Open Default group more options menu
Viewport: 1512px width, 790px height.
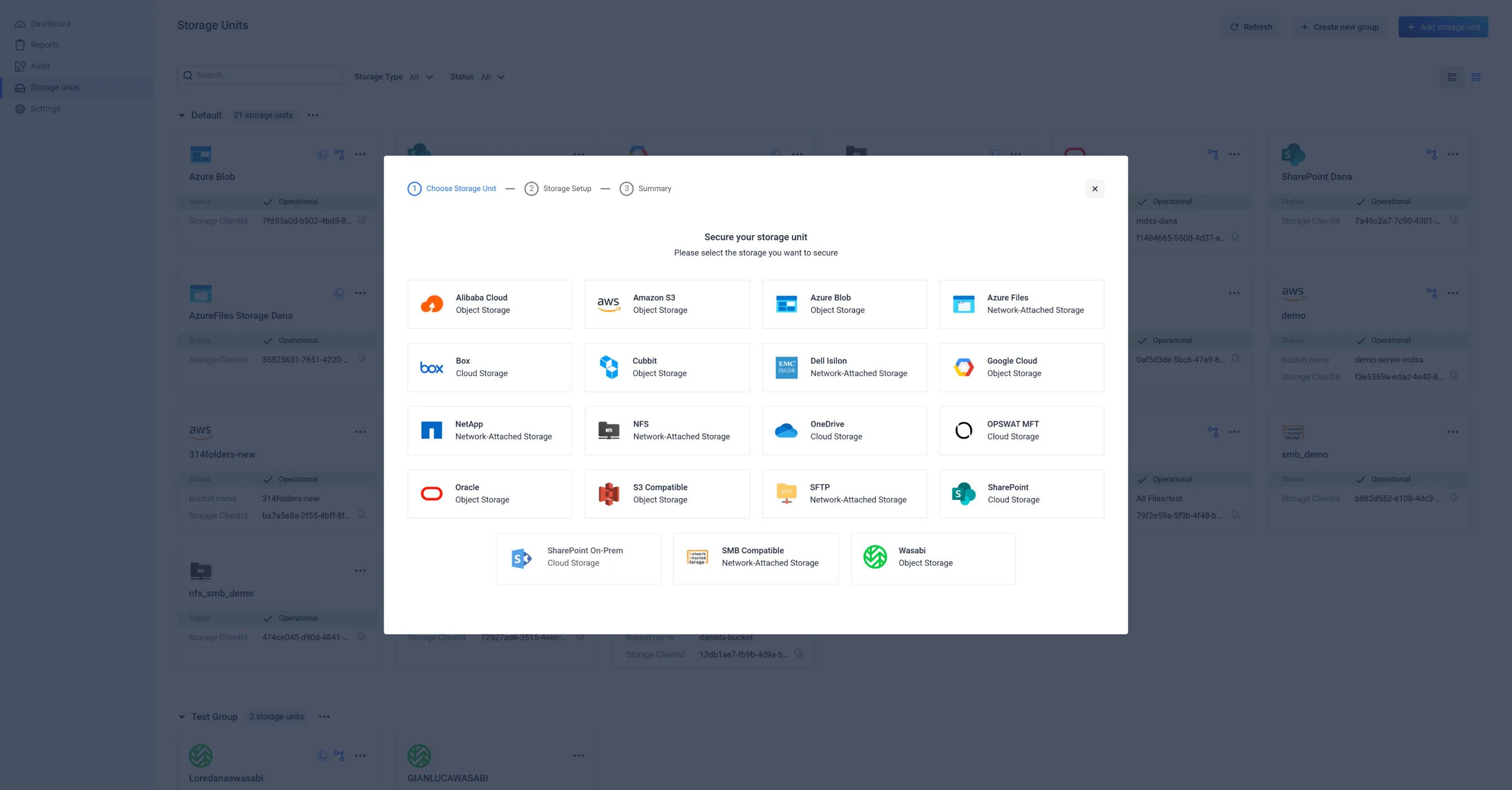(x=313, y=115)
